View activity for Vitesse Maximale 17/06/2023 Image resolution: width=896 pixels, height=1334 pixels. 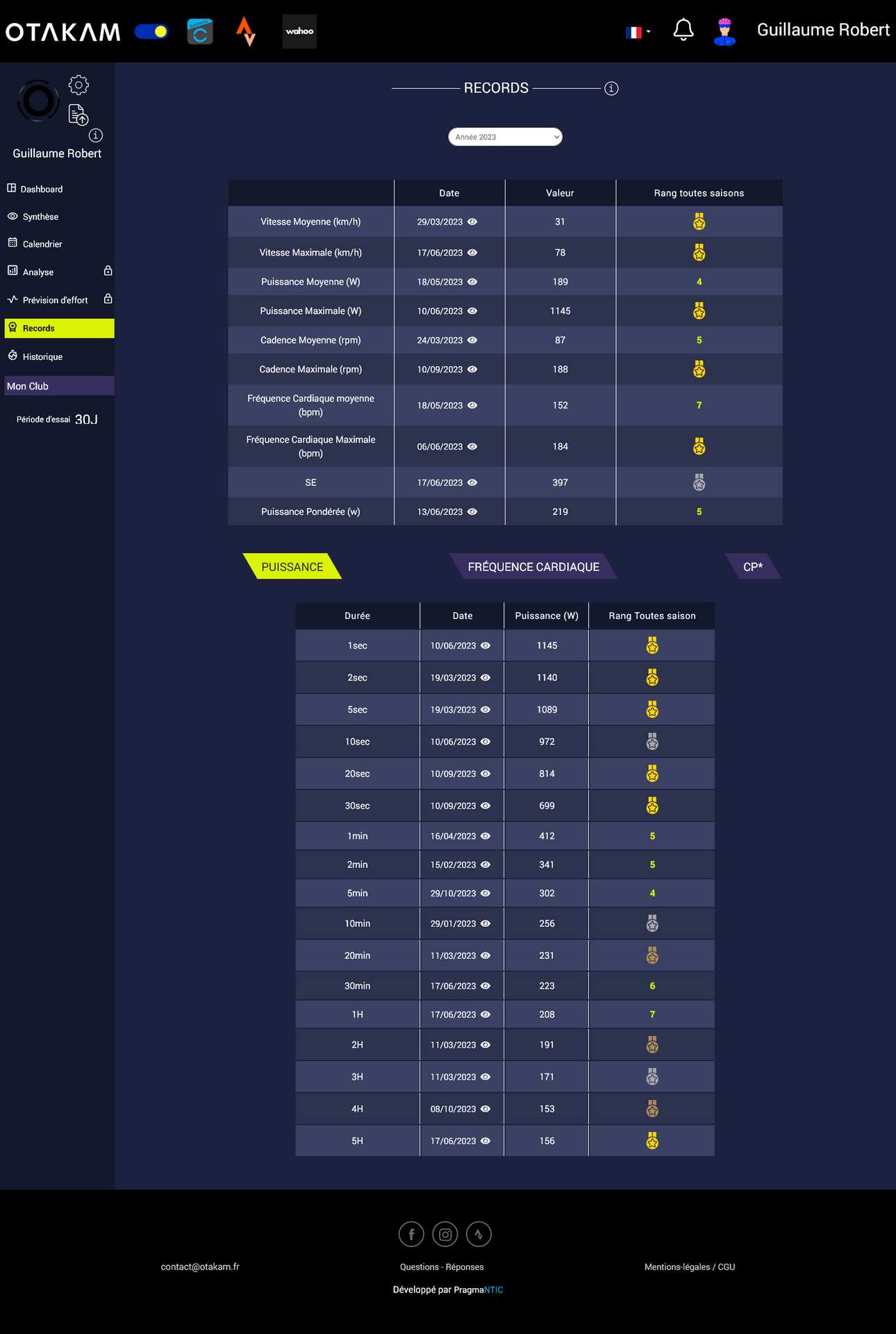pos(472,252)
